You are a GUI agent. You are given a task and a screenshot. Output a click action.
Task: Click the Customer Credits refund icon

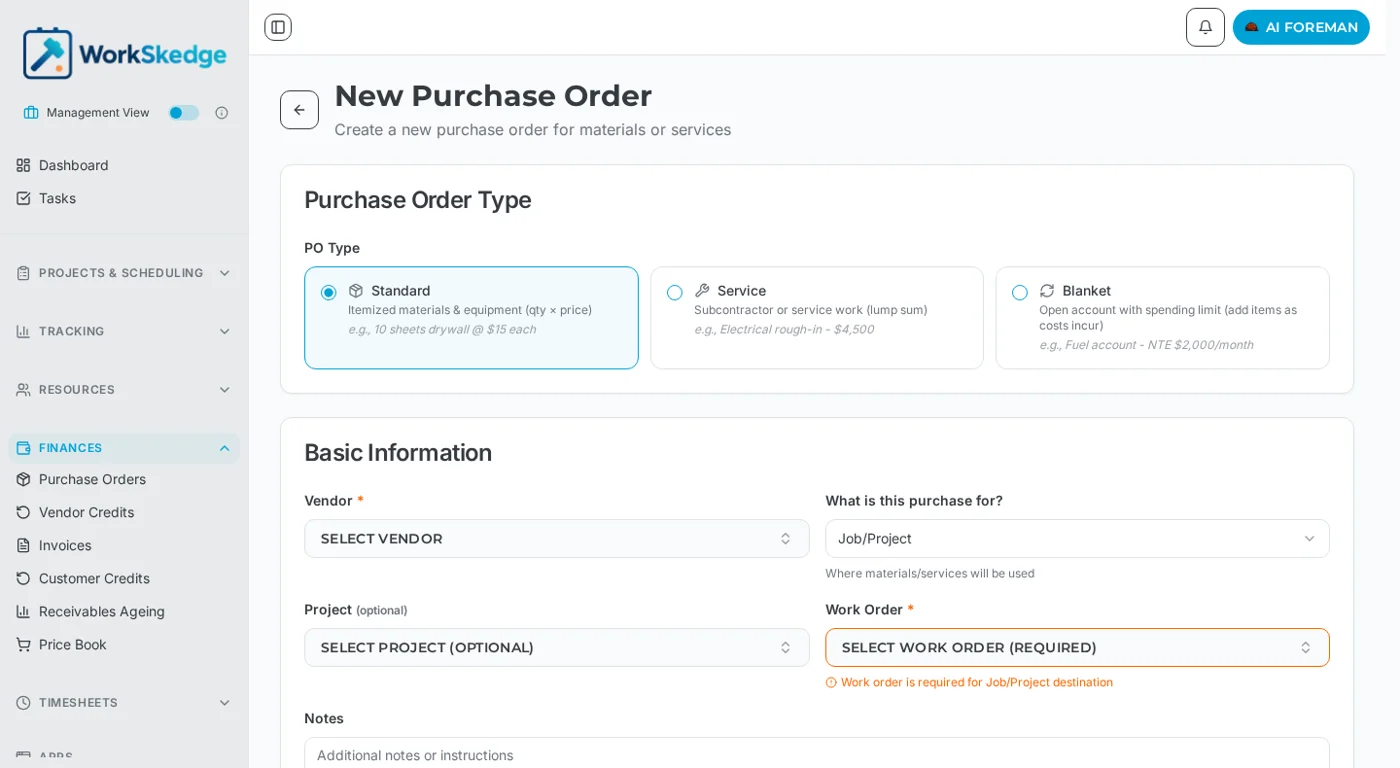point(23,578)
